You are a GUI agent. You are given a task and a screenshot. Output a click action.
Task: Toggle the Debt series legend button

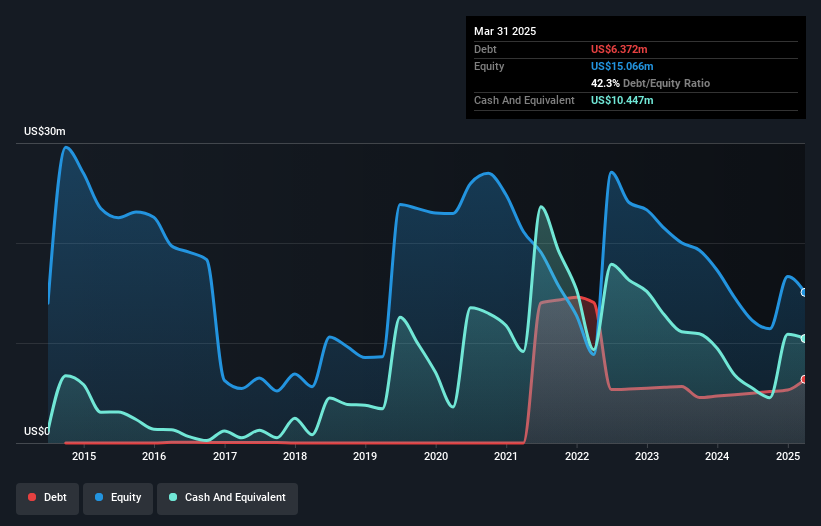(x=48, y=498)
